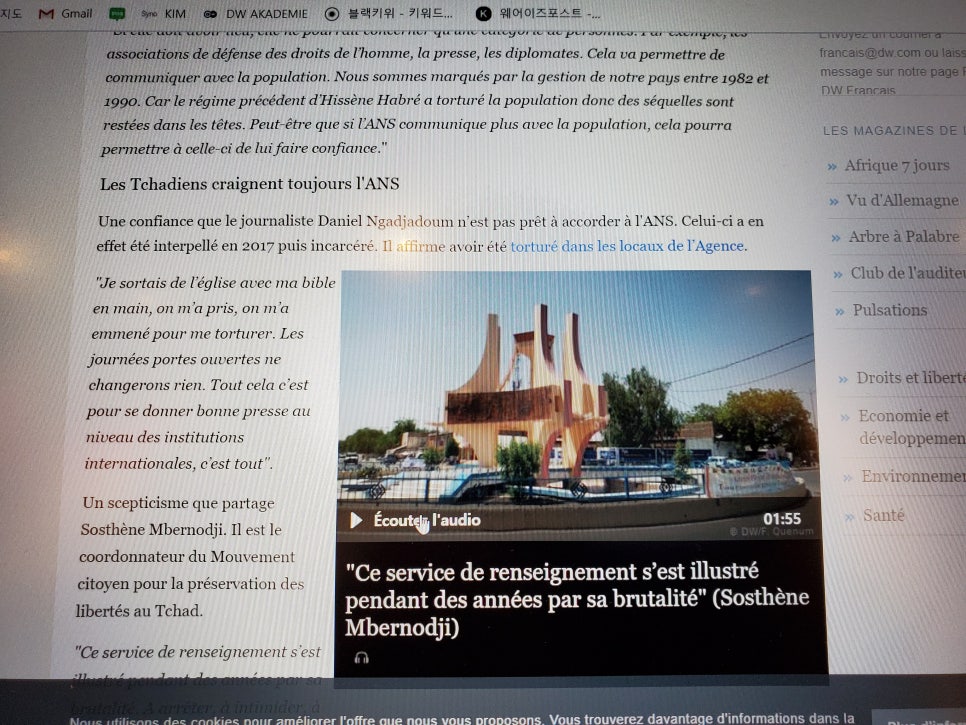966x725 pixels.
Task: Open the 'Environnement' sidebar link
Action: [914, 476]
